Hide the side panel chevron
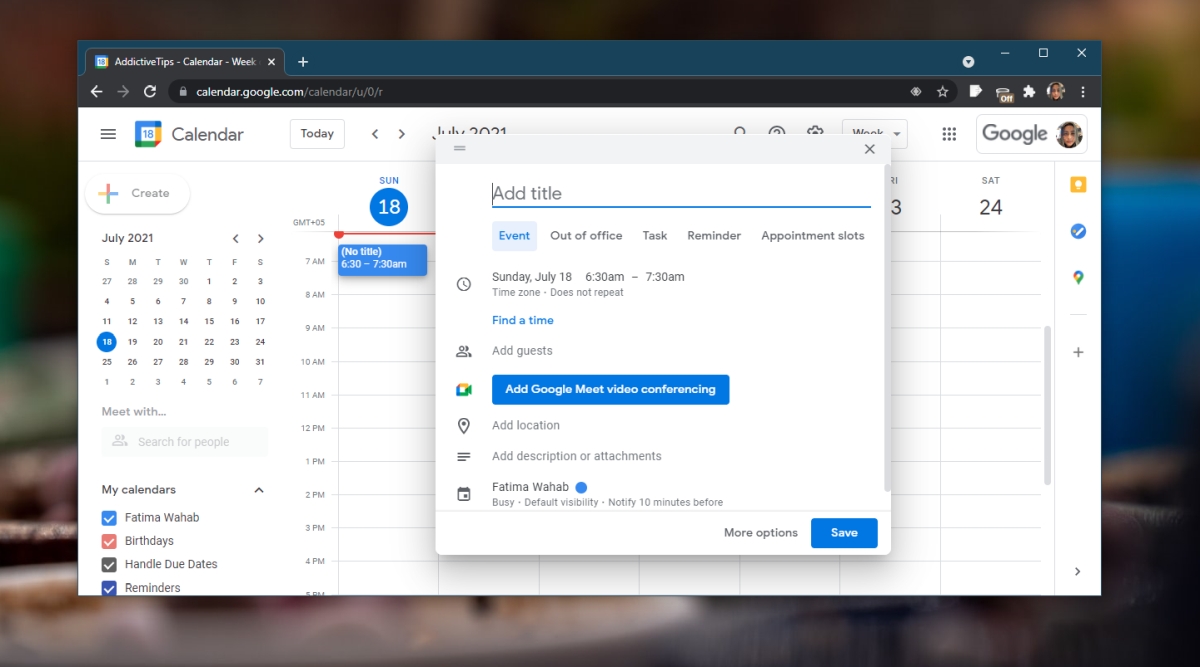 (x=1078, y=572)
